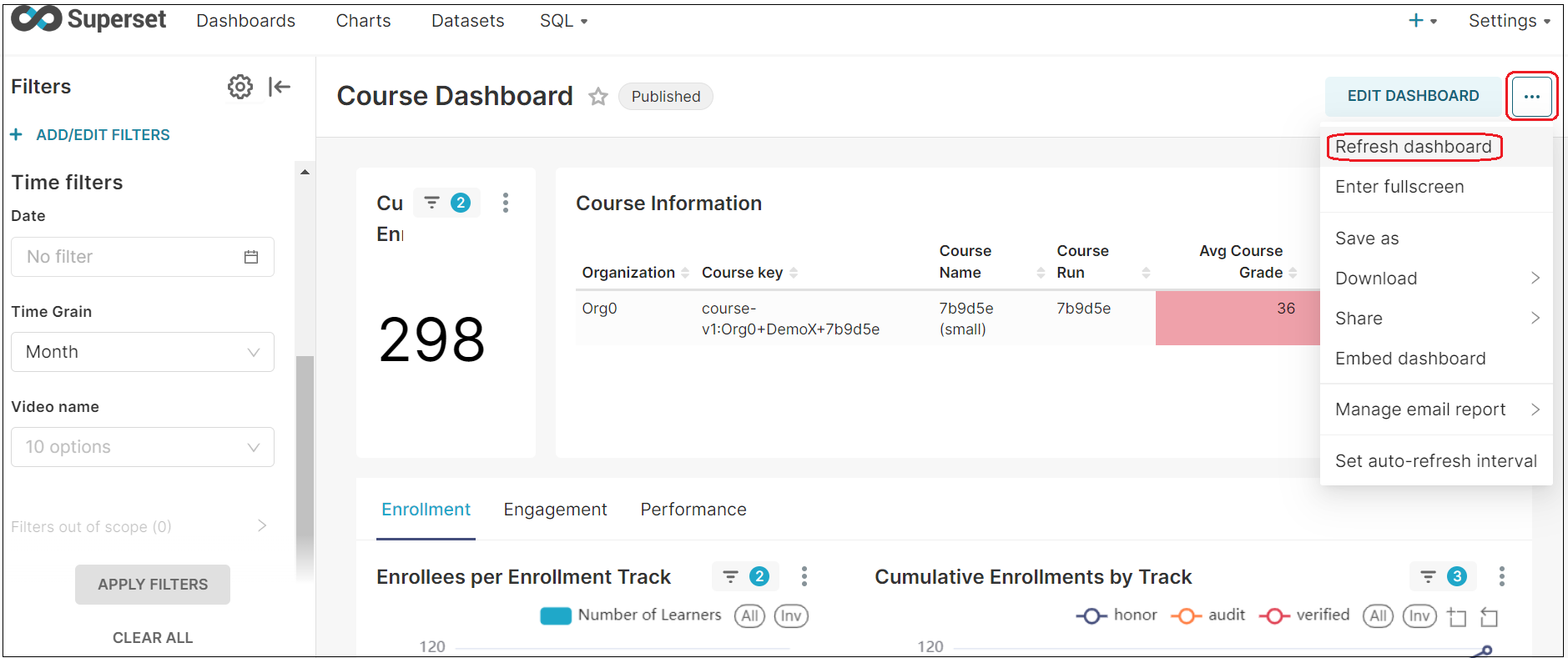Open the calendar icon in the Date filter
This screenshot has height=658, width=1568.
[250, 257]
